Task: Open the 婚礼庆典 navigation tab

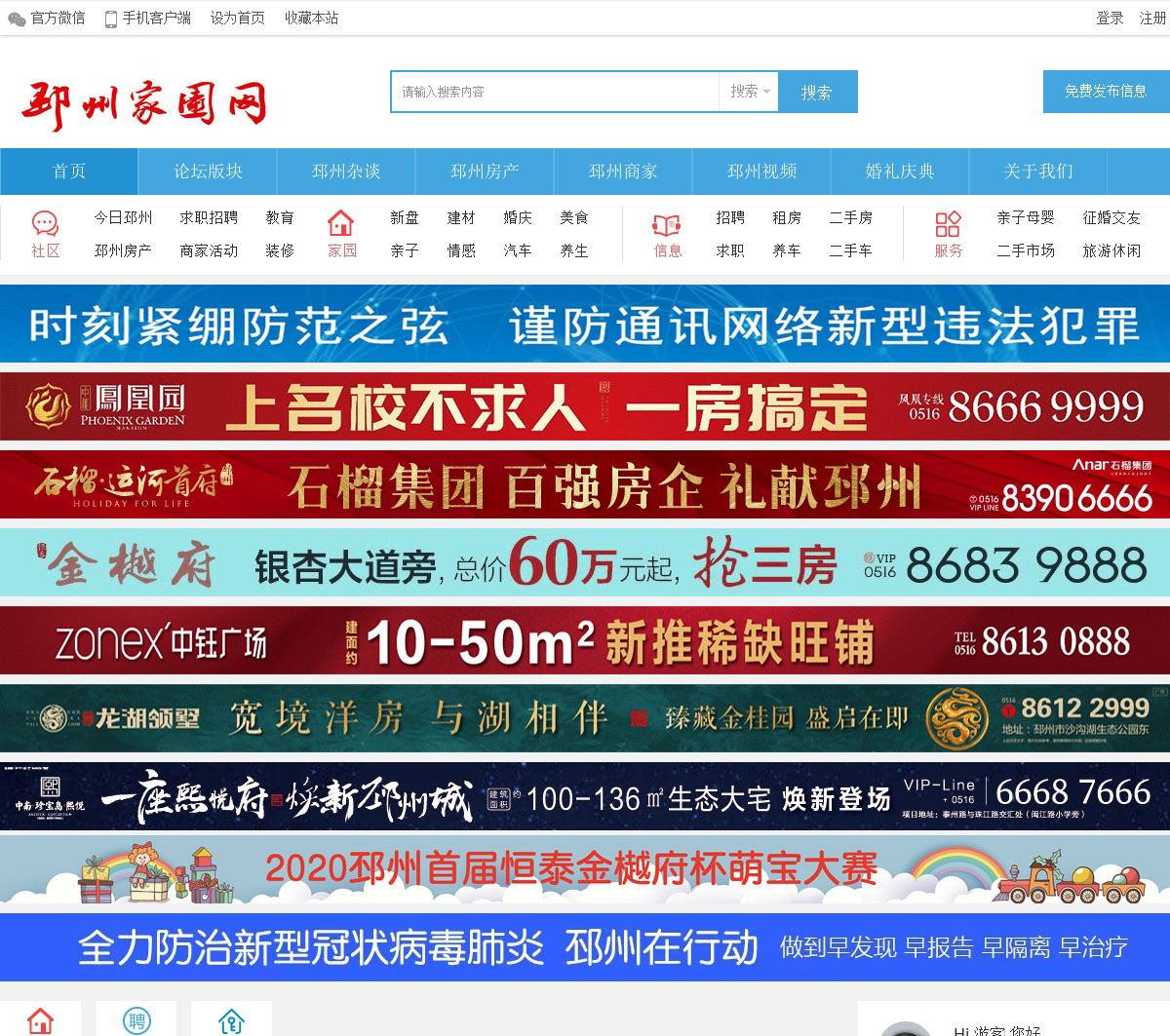Action: coord(900,172)
